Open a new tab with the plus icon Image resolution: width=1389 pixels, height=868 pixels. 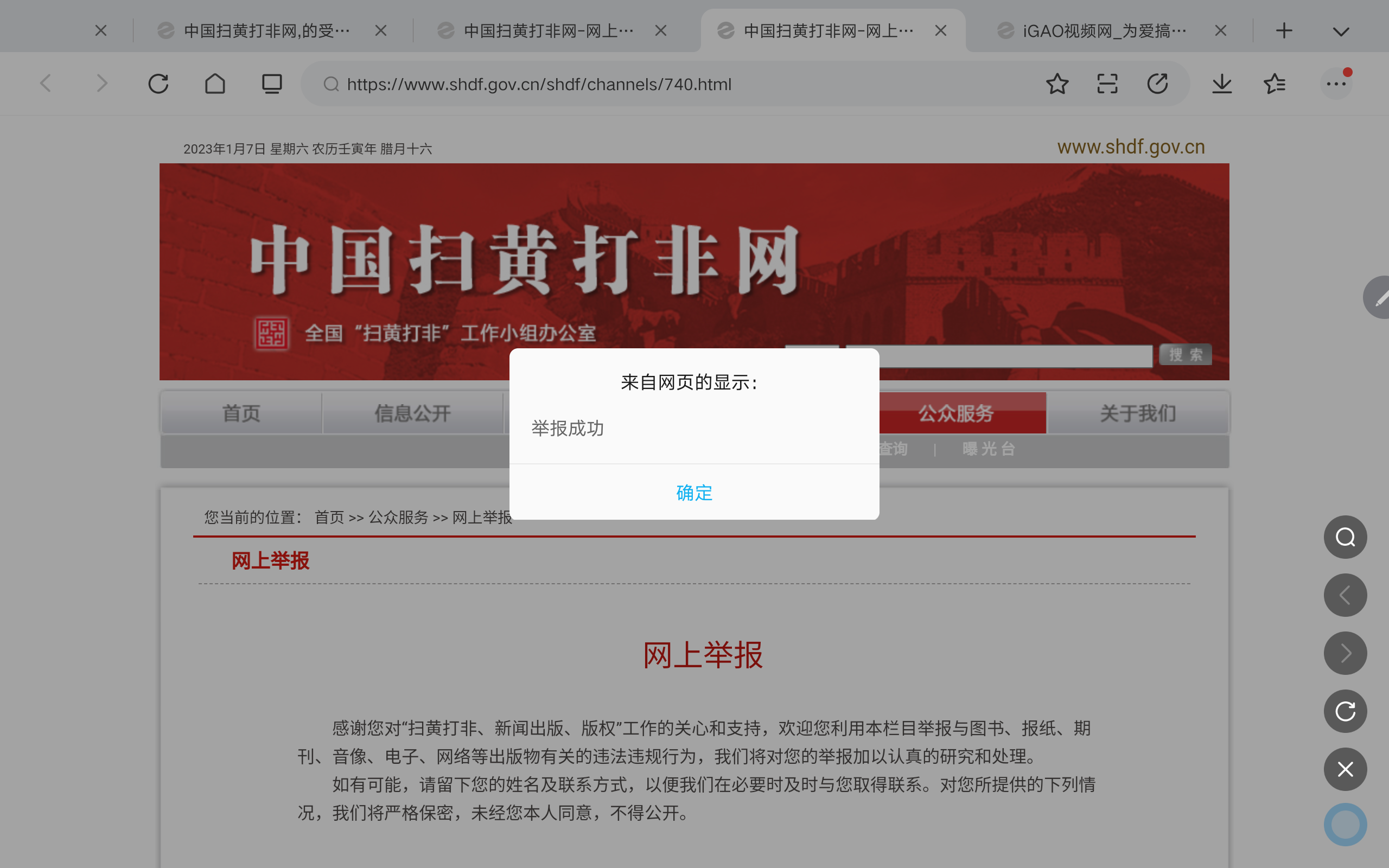[x=1284, y=30]
